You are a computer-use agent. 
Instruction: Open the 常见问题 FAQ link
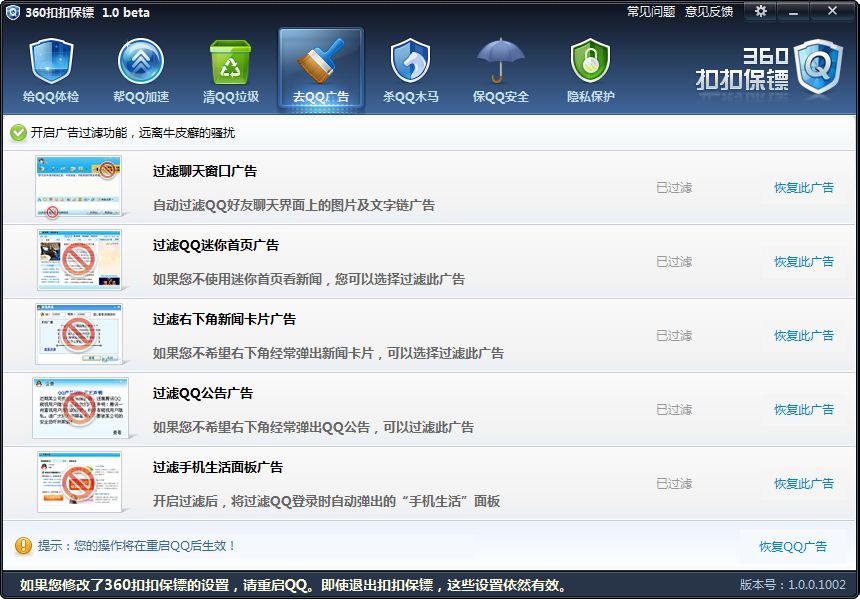pyautogui.click(x=651, y=12)
